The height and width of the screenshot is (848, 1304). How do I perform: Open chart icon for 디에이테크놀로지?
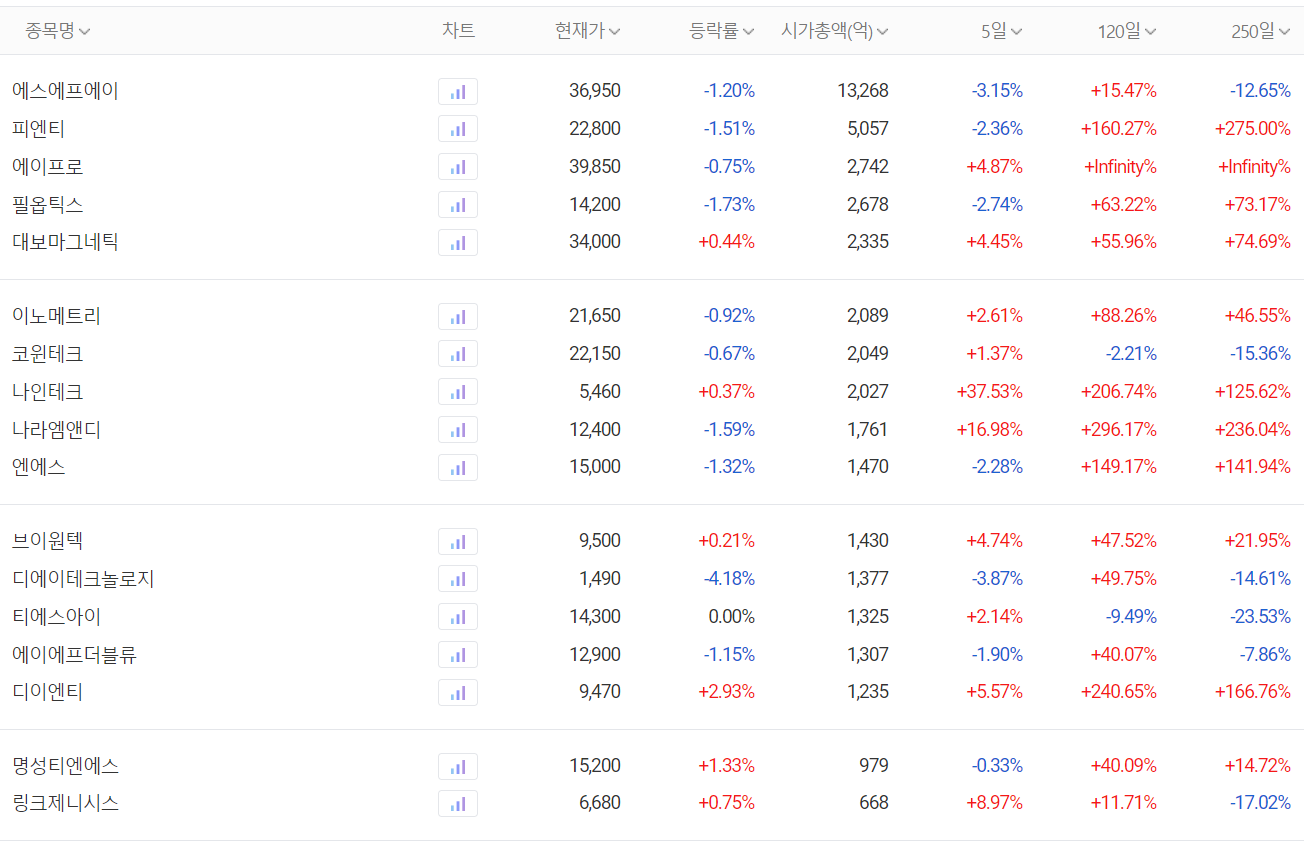[x=458, y=579]
